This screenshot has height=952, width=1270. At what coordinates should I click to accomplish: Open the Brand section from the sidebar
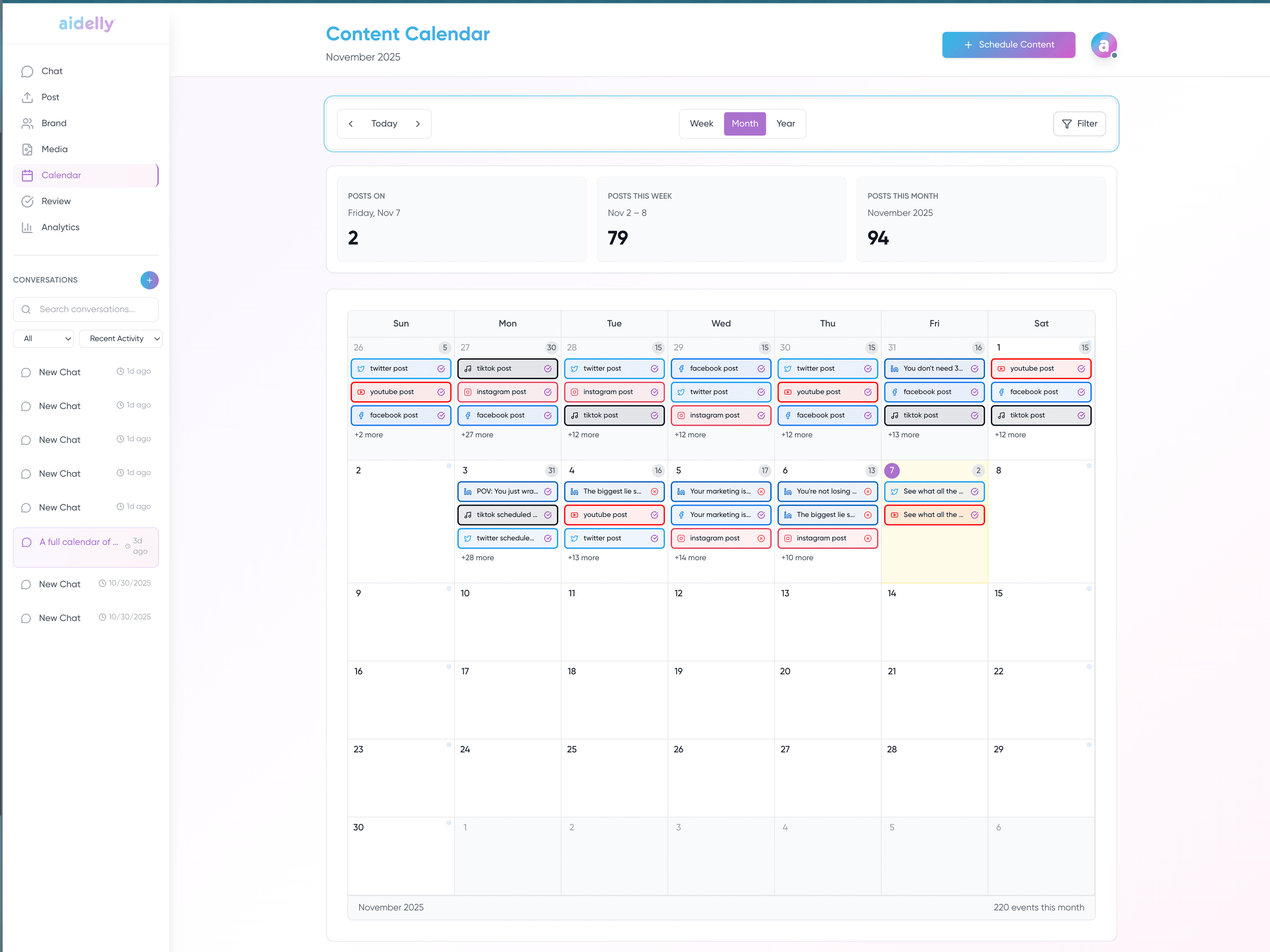pos(53,123)
